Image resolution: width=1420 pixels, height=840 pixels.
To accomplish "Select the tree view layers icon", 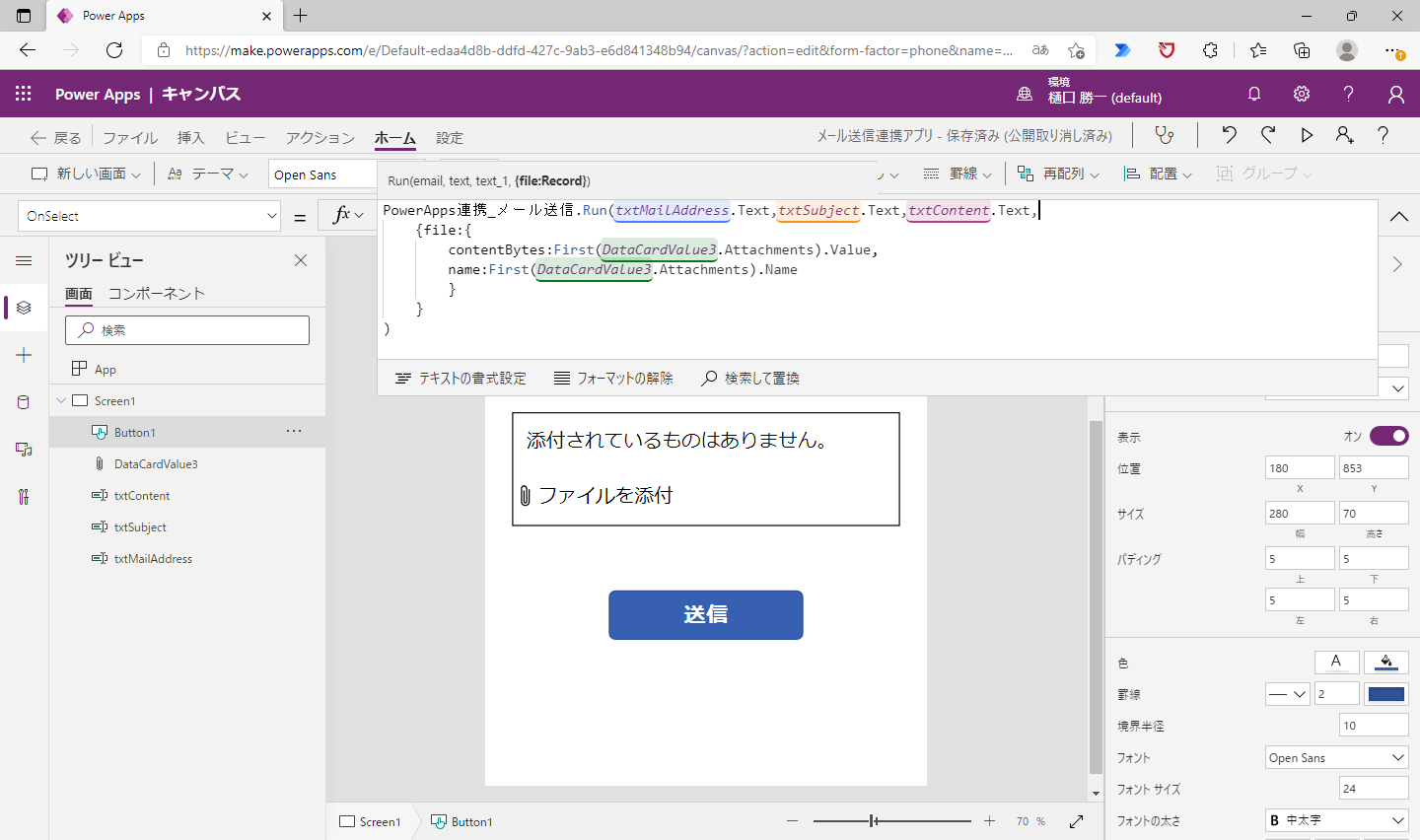I will pos(24,308).
